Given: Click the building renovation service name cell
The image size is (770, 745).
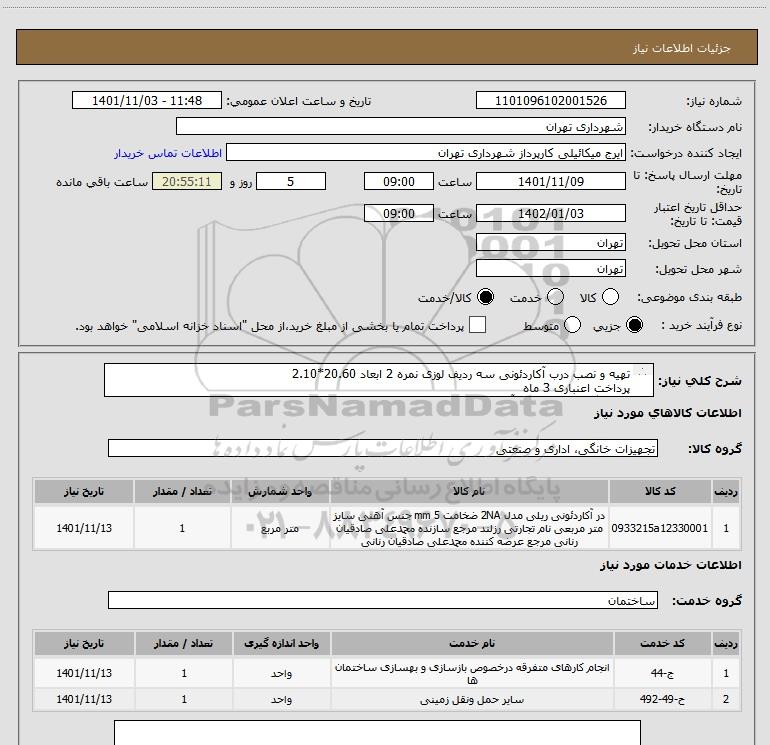Looking at the screenshot, I should point(472,673).
